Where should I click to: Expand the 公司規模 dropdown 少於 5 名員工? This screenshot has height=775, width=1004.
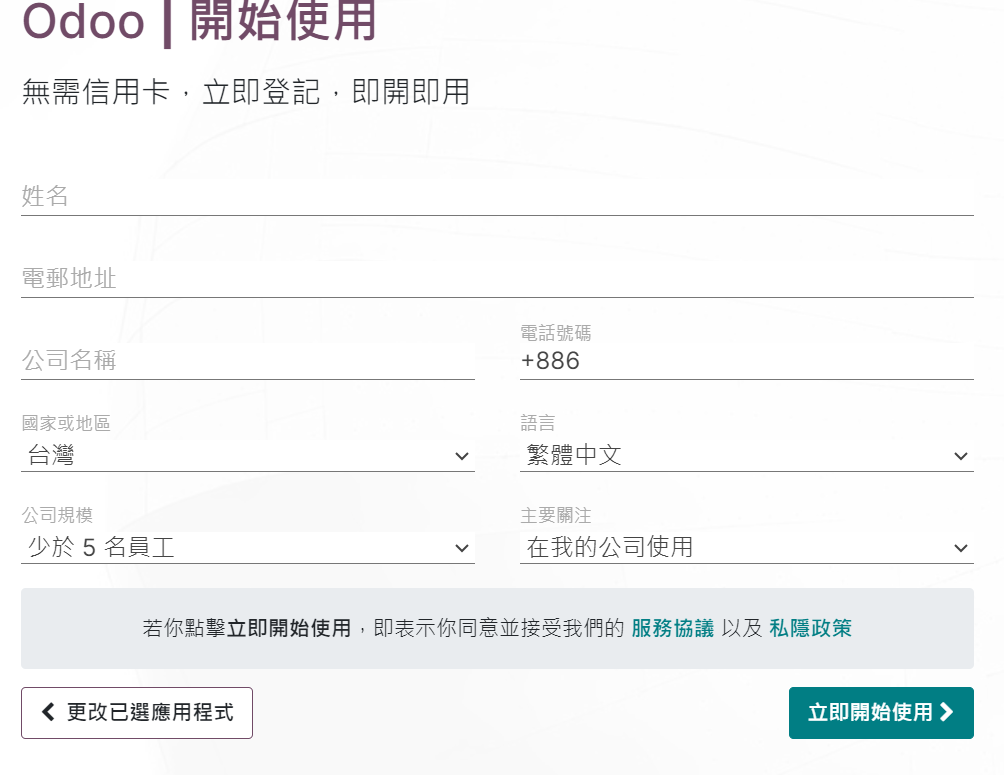[248, 548]
